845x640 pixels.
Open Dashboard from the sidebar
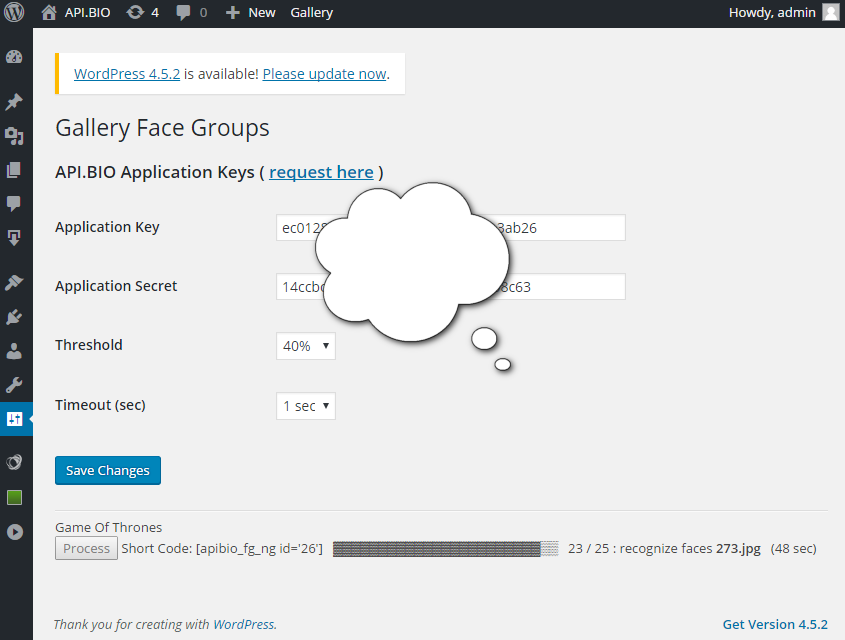click(x=14, y=57)
